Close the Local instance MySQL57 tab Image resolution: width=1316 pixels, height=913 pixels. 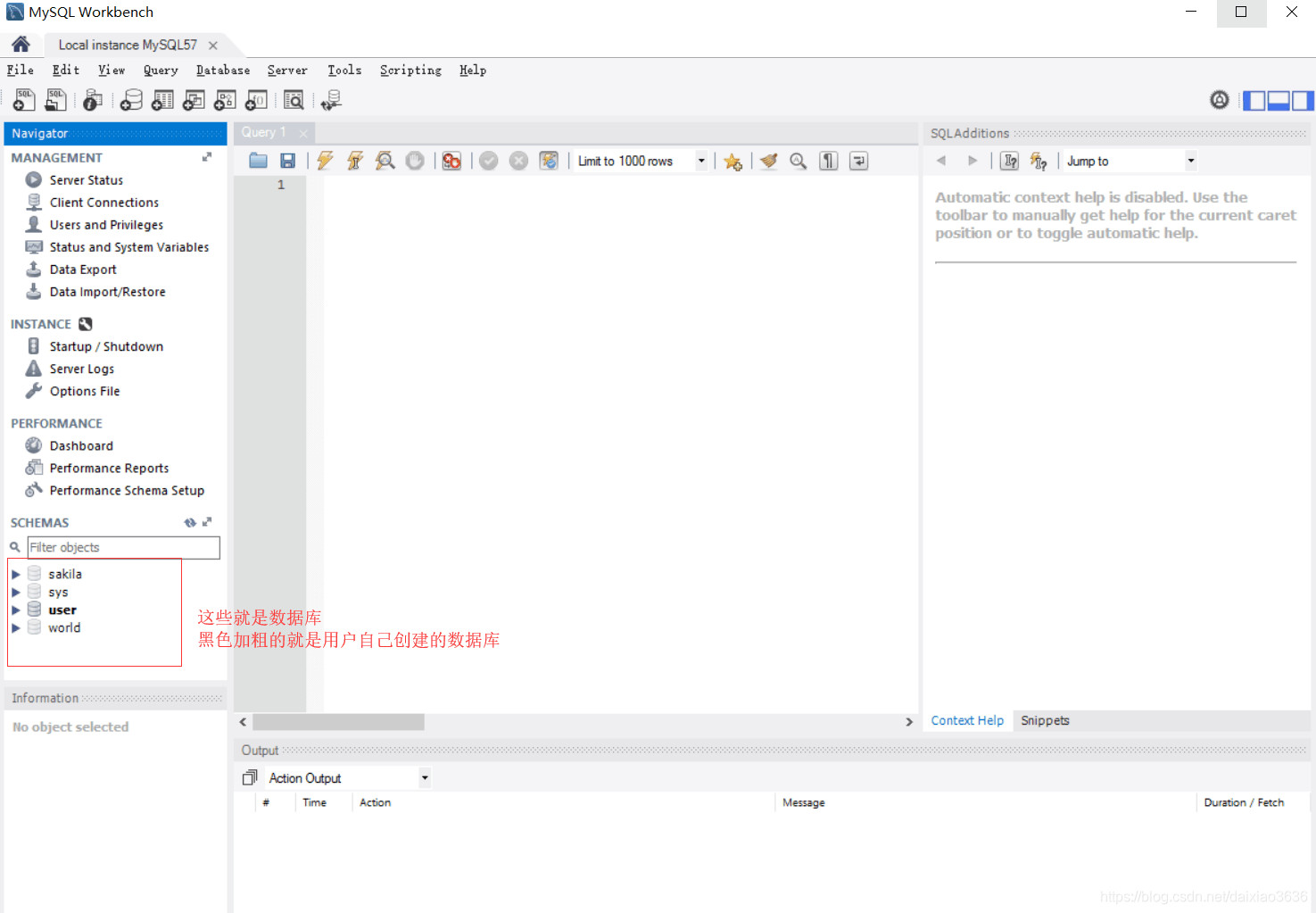(x=213, y=46)
